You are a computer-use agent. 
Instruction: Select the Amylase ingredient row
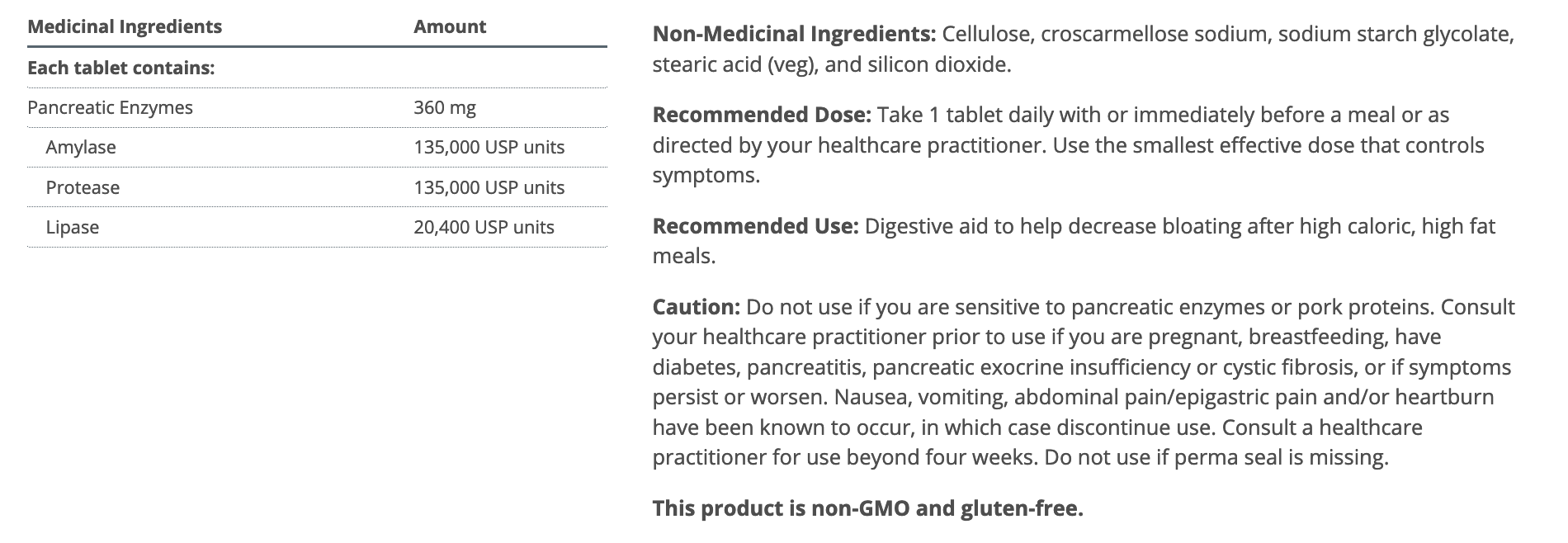[x=81, y=147]
